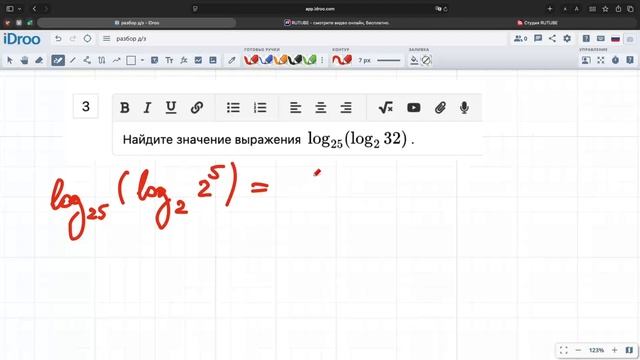This screenshot has width=640, height=360.
Task: Insert a math formula with the root icon
Action: tap(386, 108)
